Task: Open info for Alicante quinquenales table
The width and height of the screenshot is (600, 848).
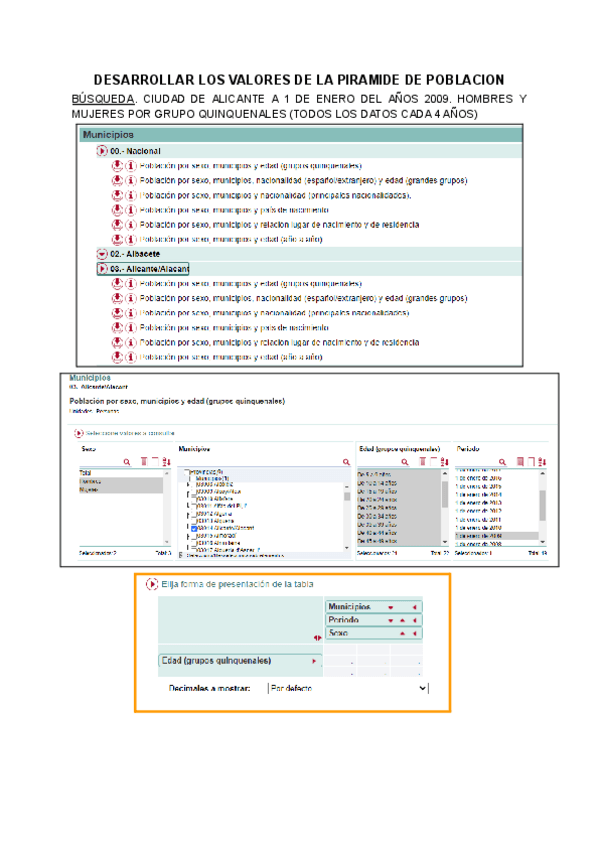Action: pos(131,283)
